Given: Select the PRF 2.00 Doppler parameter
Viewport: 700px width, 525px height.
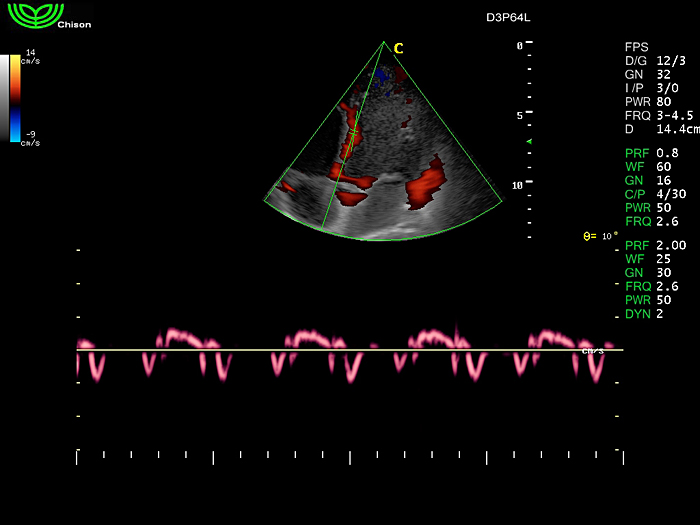Looking at the screenshot, I should pyautogui.click(x=655, y=245).
